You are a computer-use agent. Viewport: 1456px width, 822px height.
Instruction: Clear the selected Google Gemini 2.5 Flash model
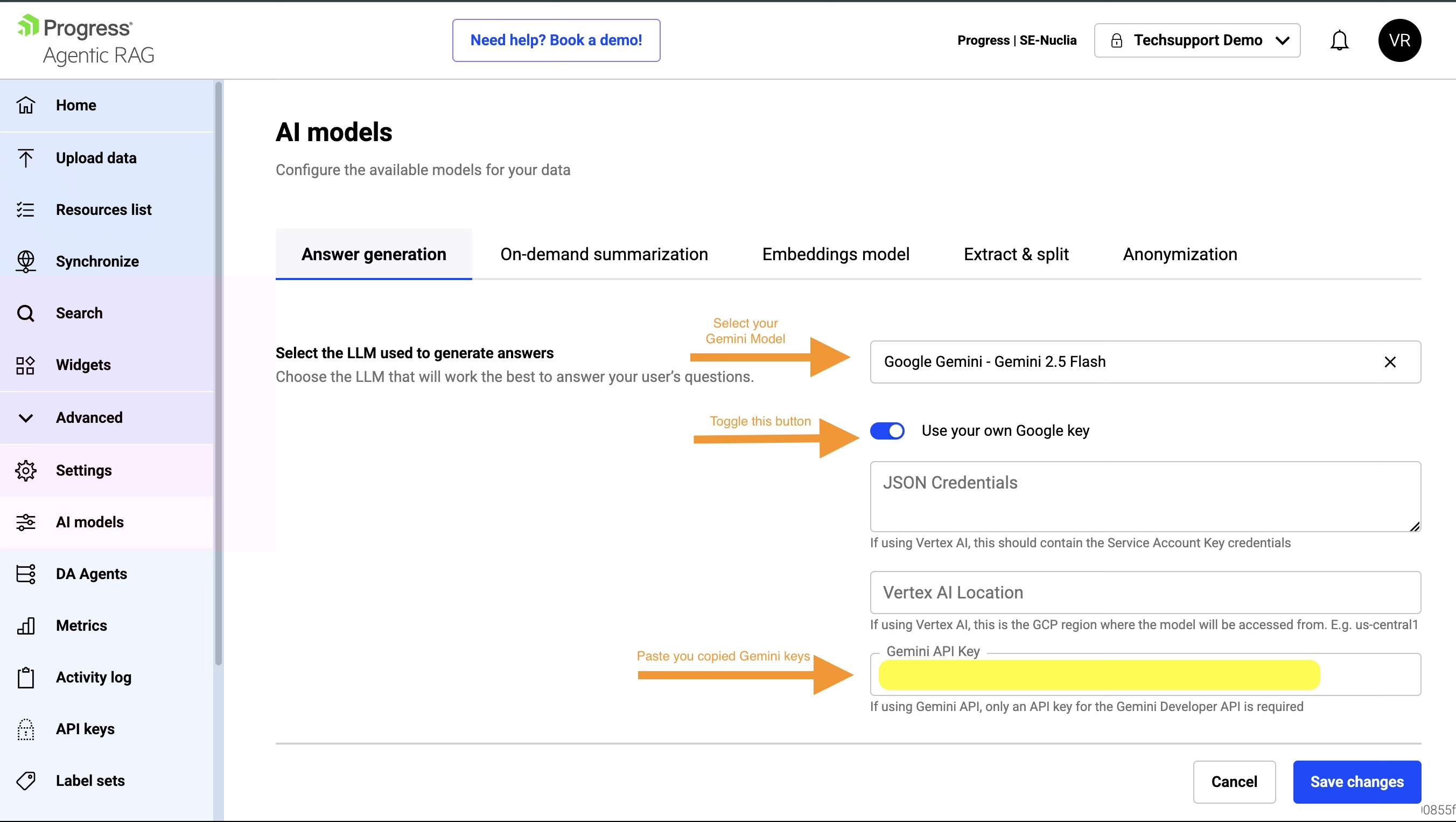(x=1390, y=362)
